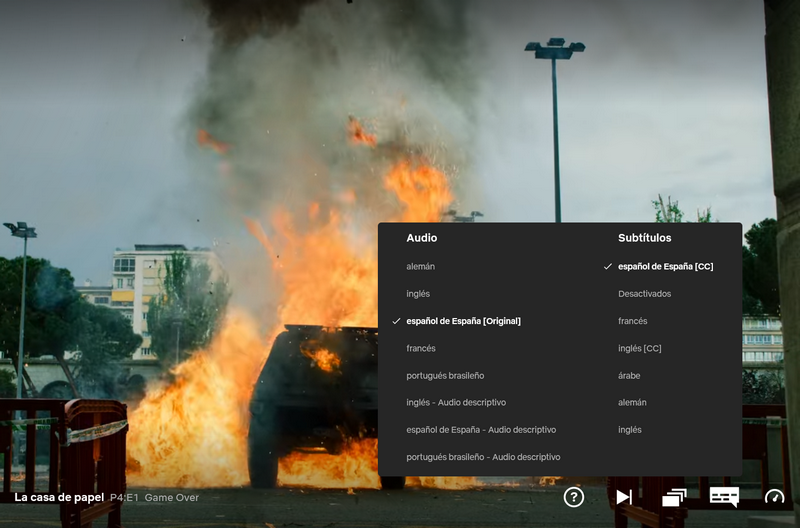Click the Subtítulos column heading
Viewport: 800px width, 528px height.
point(644,238)
